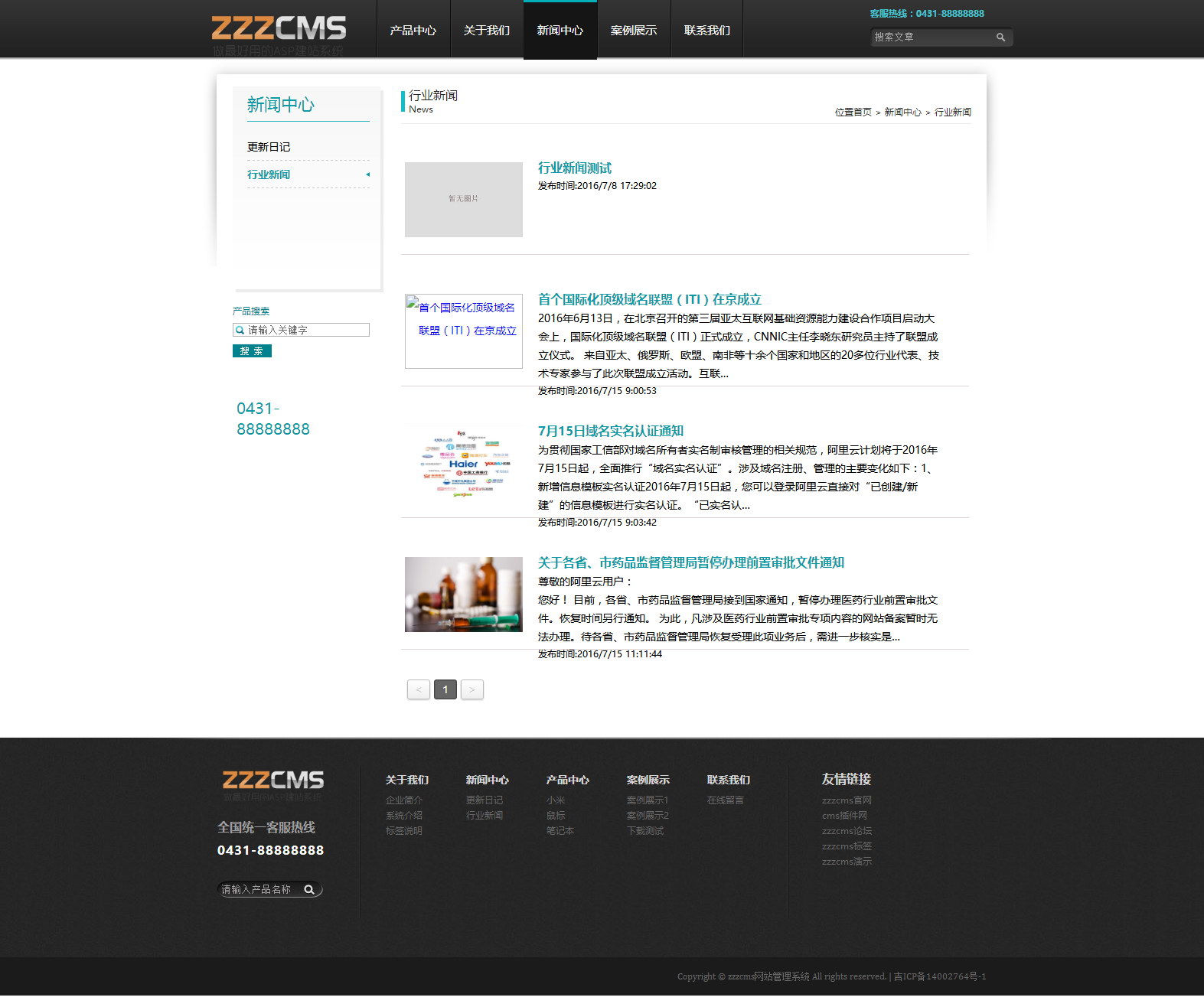Click the 客服热线 phone number in header
The image size is (1204, 1007).
(x=927, y=14)
